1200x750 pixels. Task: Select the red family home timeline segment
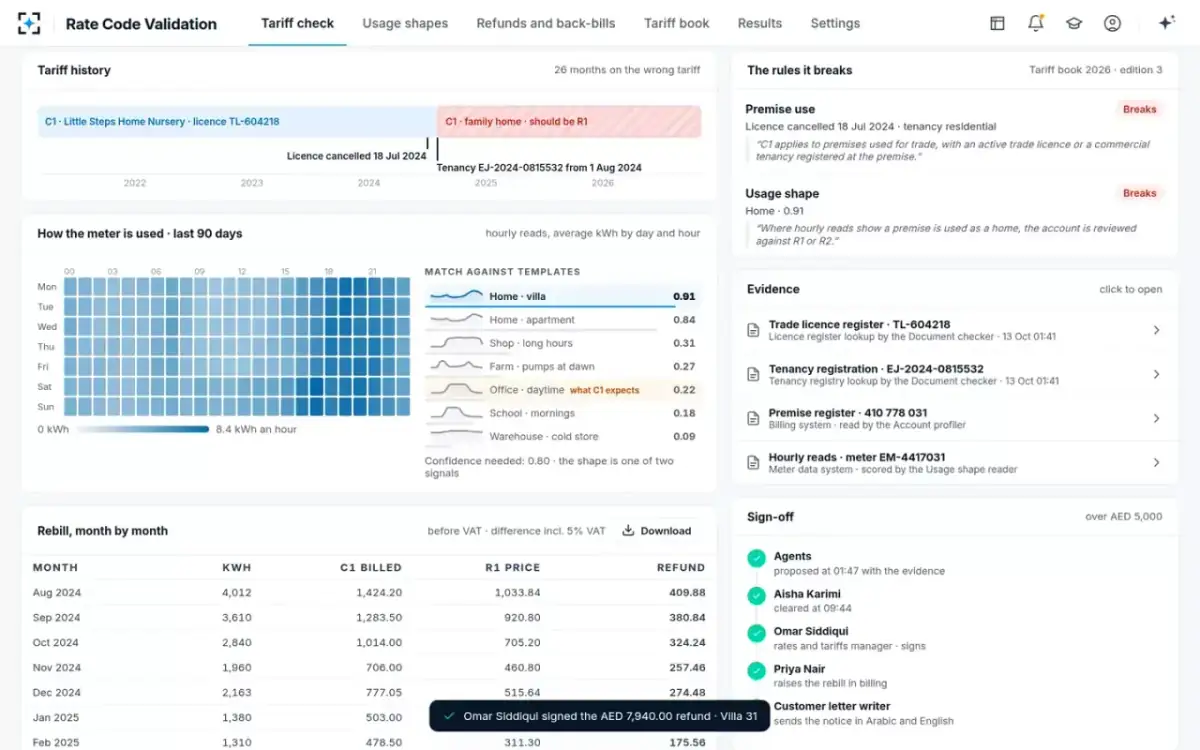click(569, 122)
